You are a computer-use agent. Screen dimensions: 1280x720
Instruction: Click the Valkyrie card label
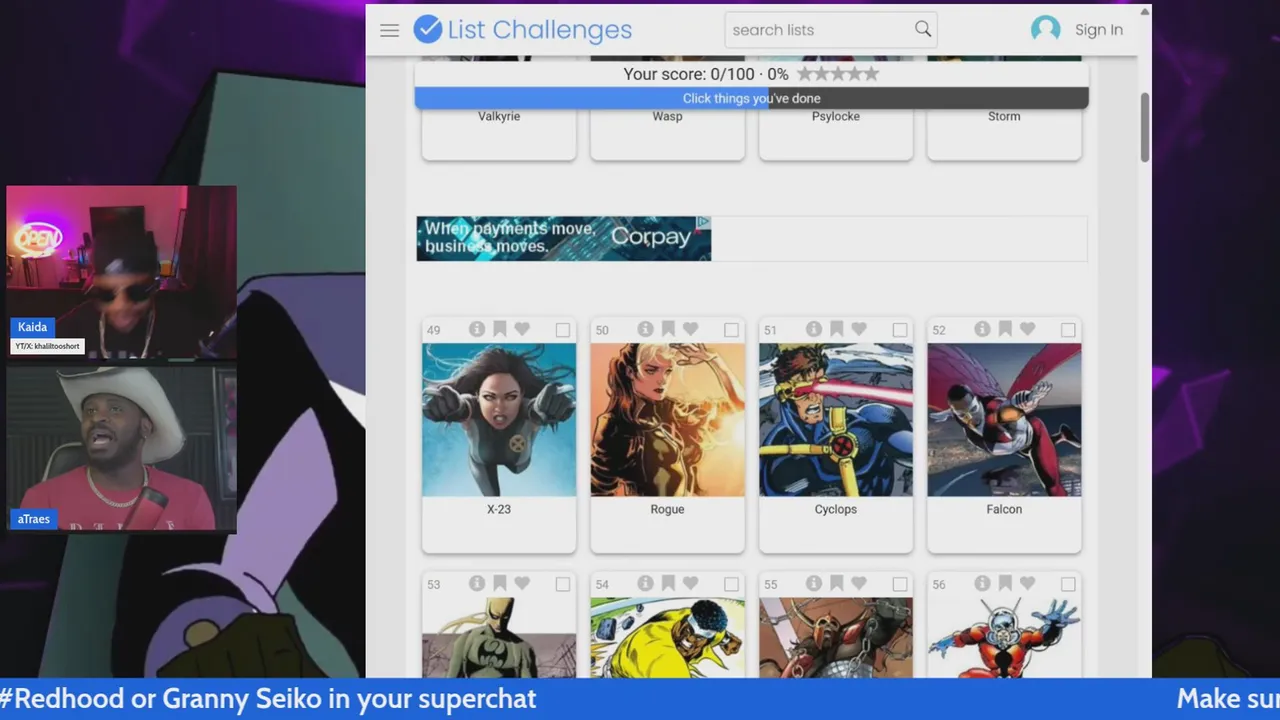click(x=499, y=116)
